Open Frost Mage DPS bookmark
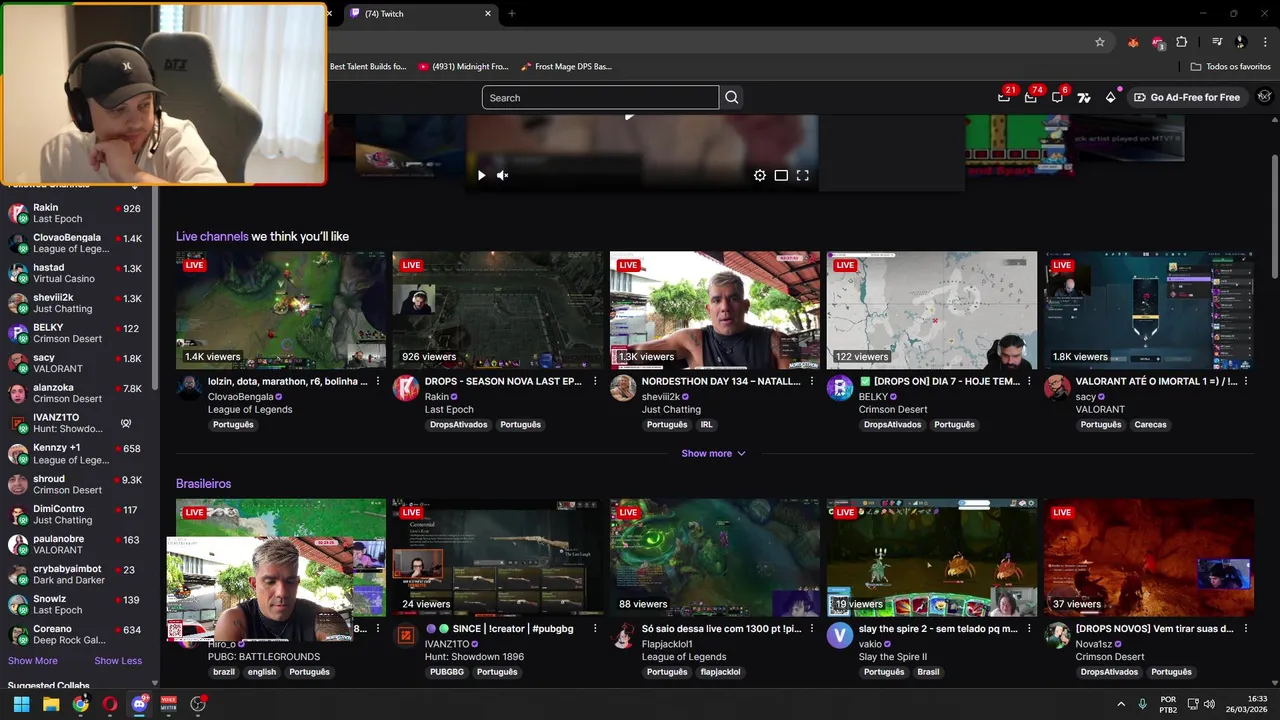 point(567,66)
